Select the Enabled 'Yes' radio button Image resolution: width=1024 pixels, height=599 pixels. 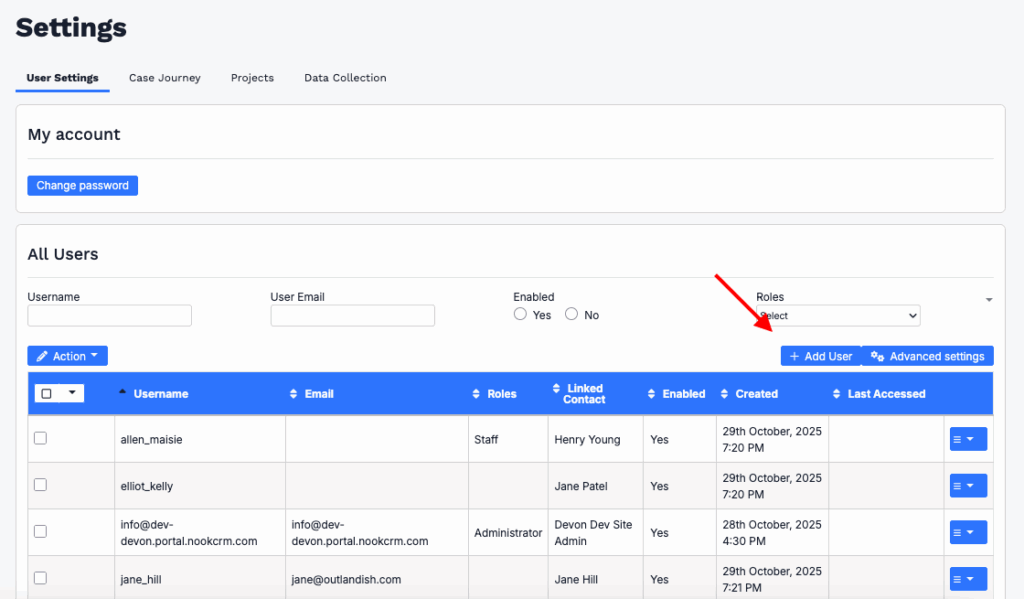pos(520,314)
